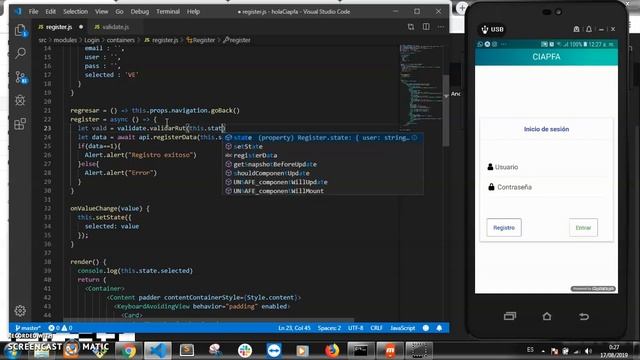Change line endings via CRLF status item

[x=376, y=328]
